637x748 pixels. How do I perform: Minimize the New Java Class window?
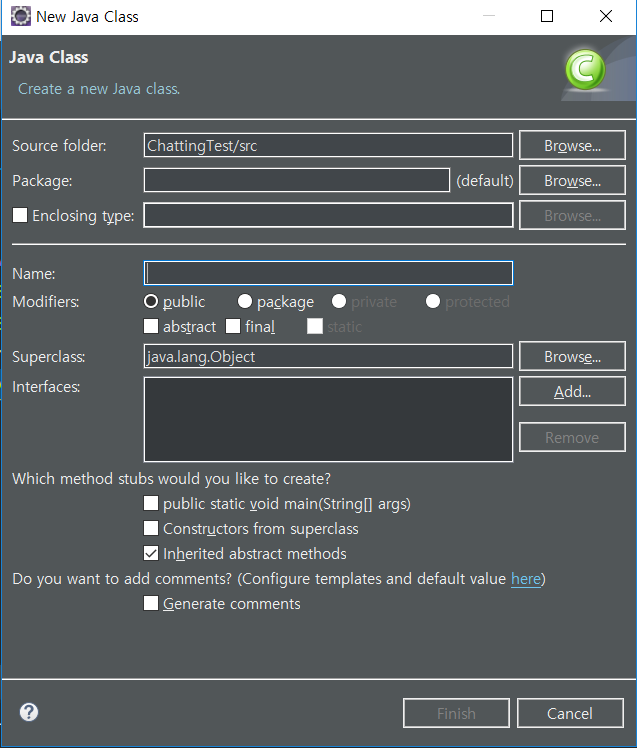[489, 16]
